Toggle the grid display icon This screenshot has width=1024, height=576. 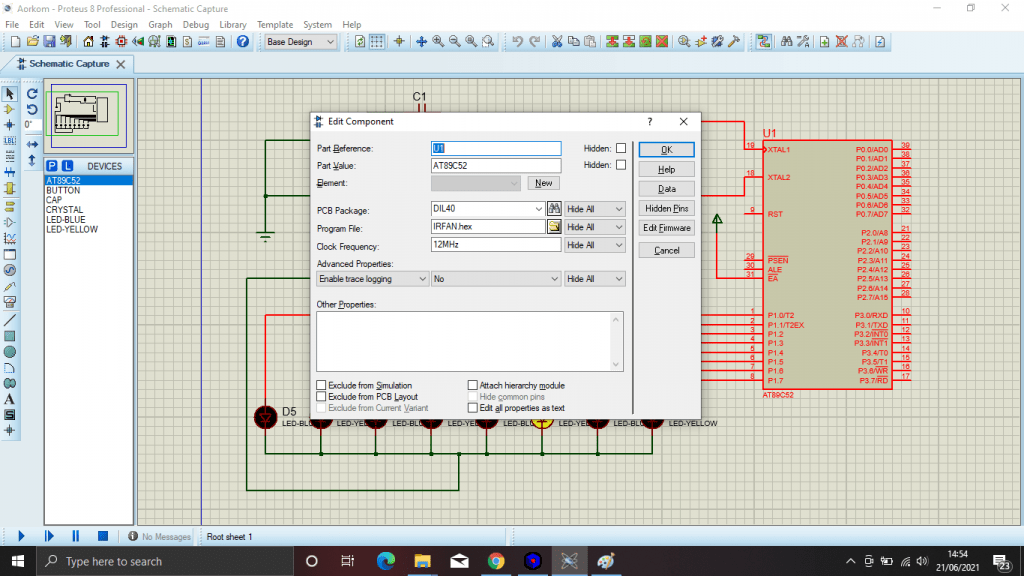click(x=377, y=42)
